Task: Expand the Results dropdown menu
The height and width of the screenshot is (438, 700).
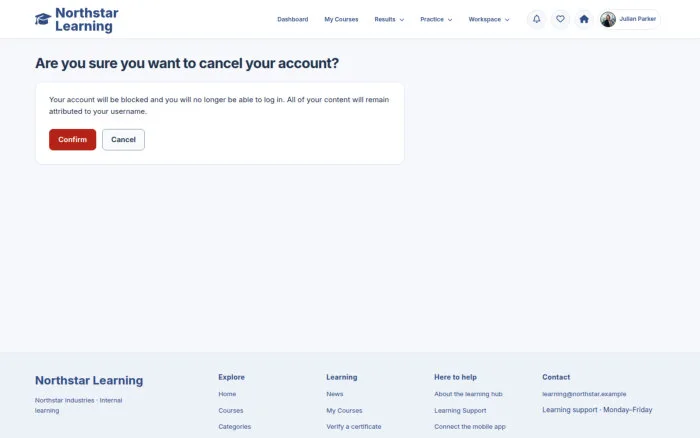Action: coord(389,20)
